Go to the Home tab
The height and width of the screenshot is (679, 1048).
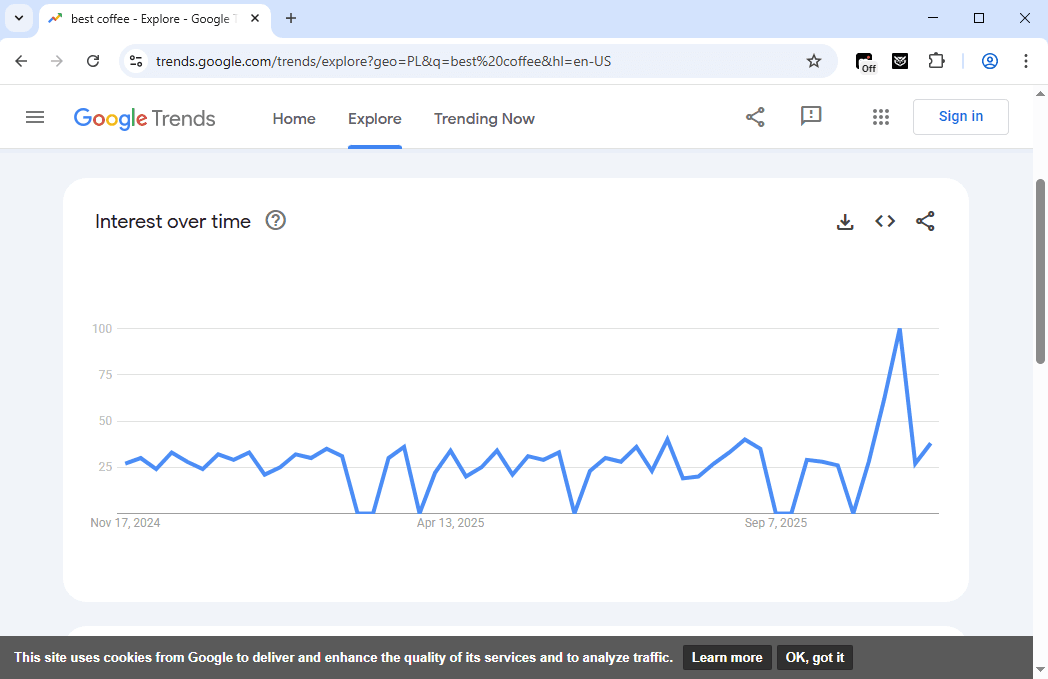[294, 119]
